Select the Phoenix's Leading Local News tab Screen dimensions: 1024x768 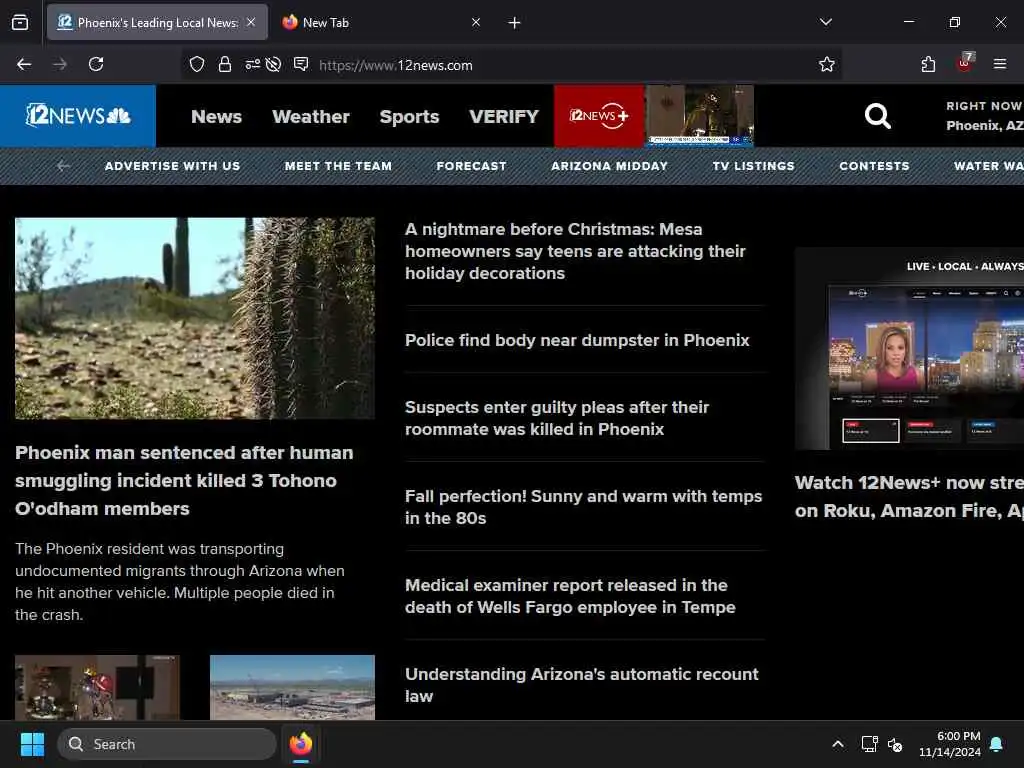(x=157, y=23)
